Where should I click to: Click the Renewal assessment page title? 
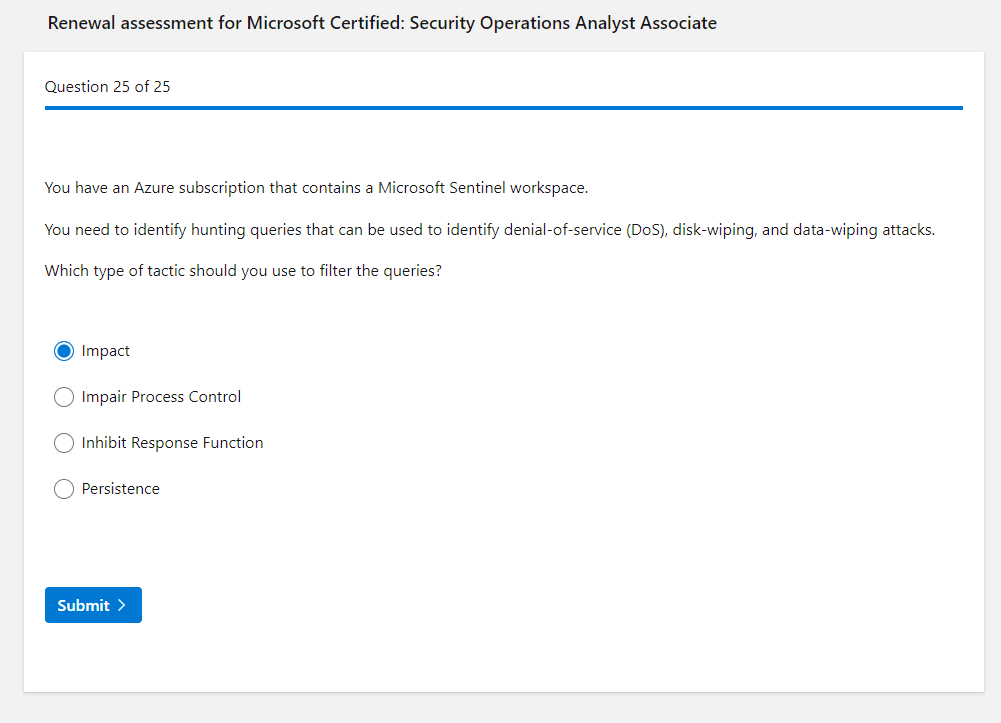click(x=382, y=23)
